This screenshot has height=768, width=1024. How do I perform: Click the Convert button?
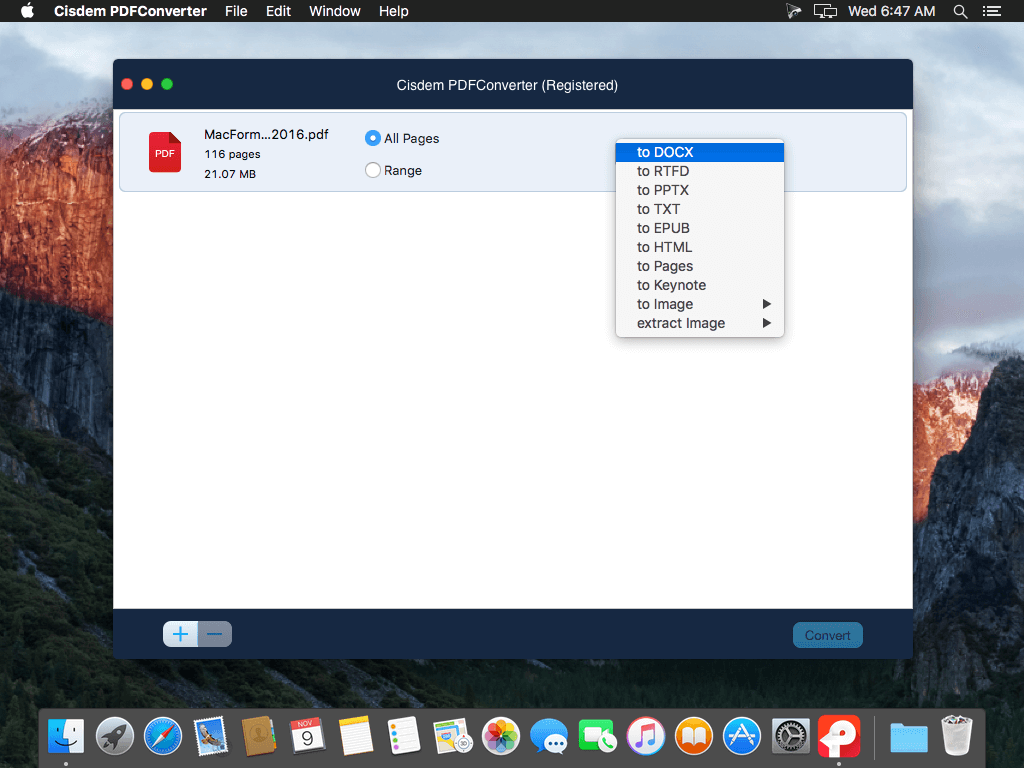click(827, 635)
